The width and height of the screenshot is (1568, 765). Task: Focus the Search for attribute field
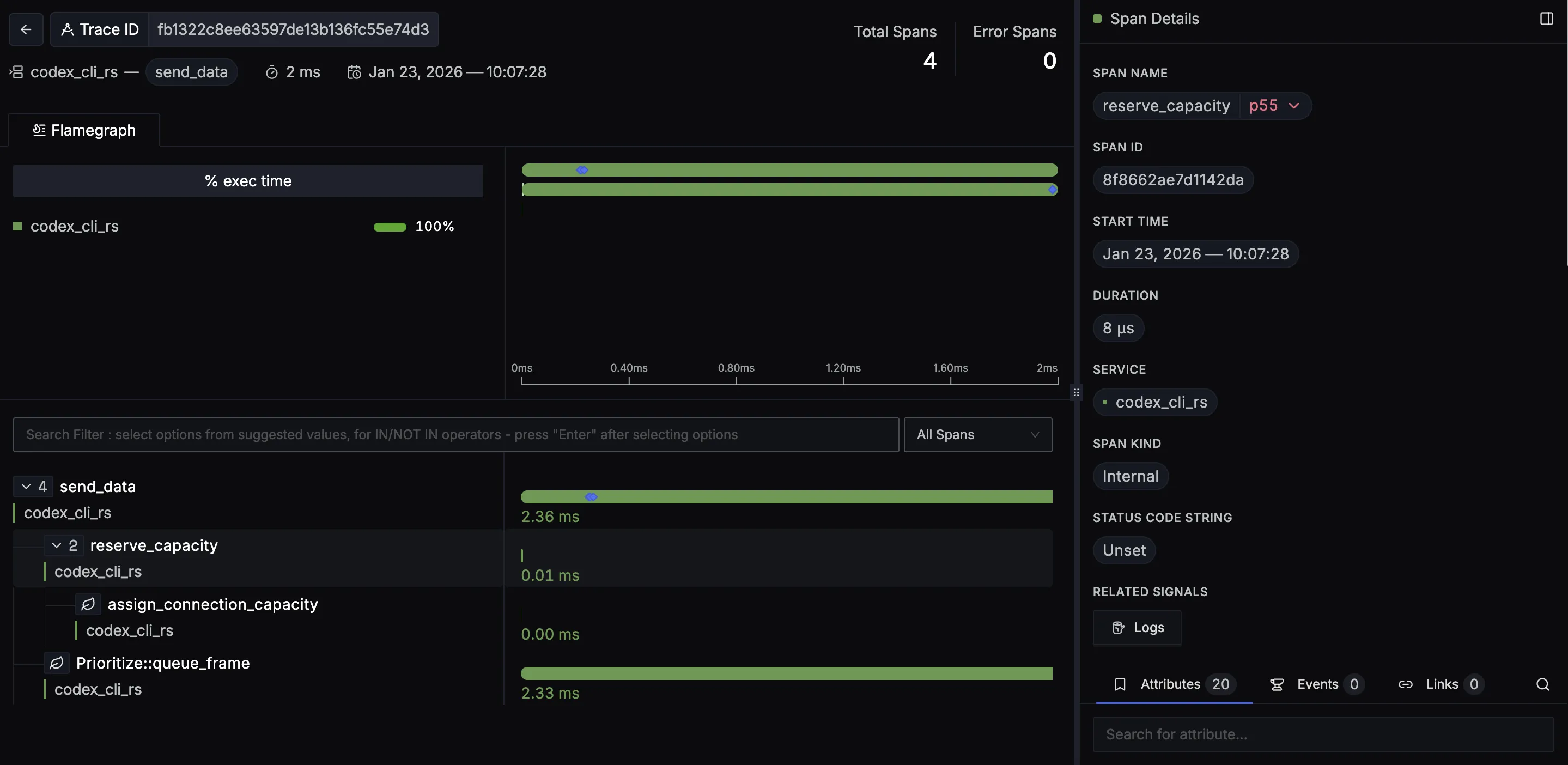[1323, 734]
